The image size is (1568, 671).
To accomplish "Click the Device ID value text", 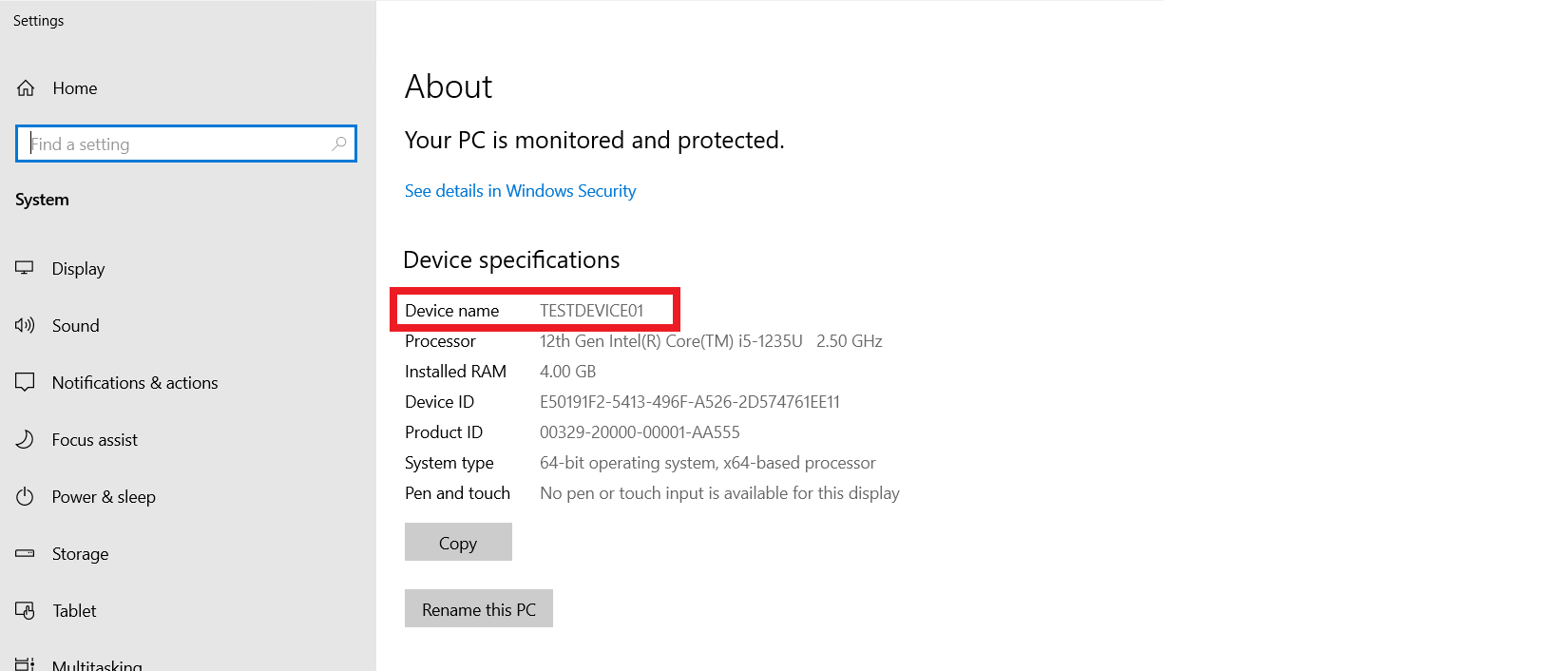I will (x=688, y=401).
